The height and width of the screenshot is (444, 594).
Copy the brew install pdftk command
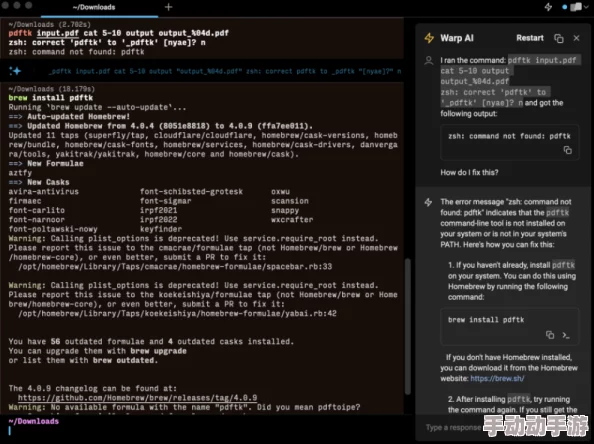point(550,335)
